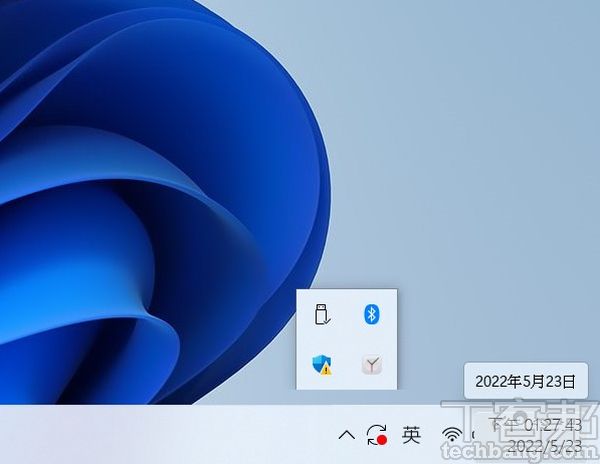Click the 2022年5月23日 date tooltip

click(525, 381)
